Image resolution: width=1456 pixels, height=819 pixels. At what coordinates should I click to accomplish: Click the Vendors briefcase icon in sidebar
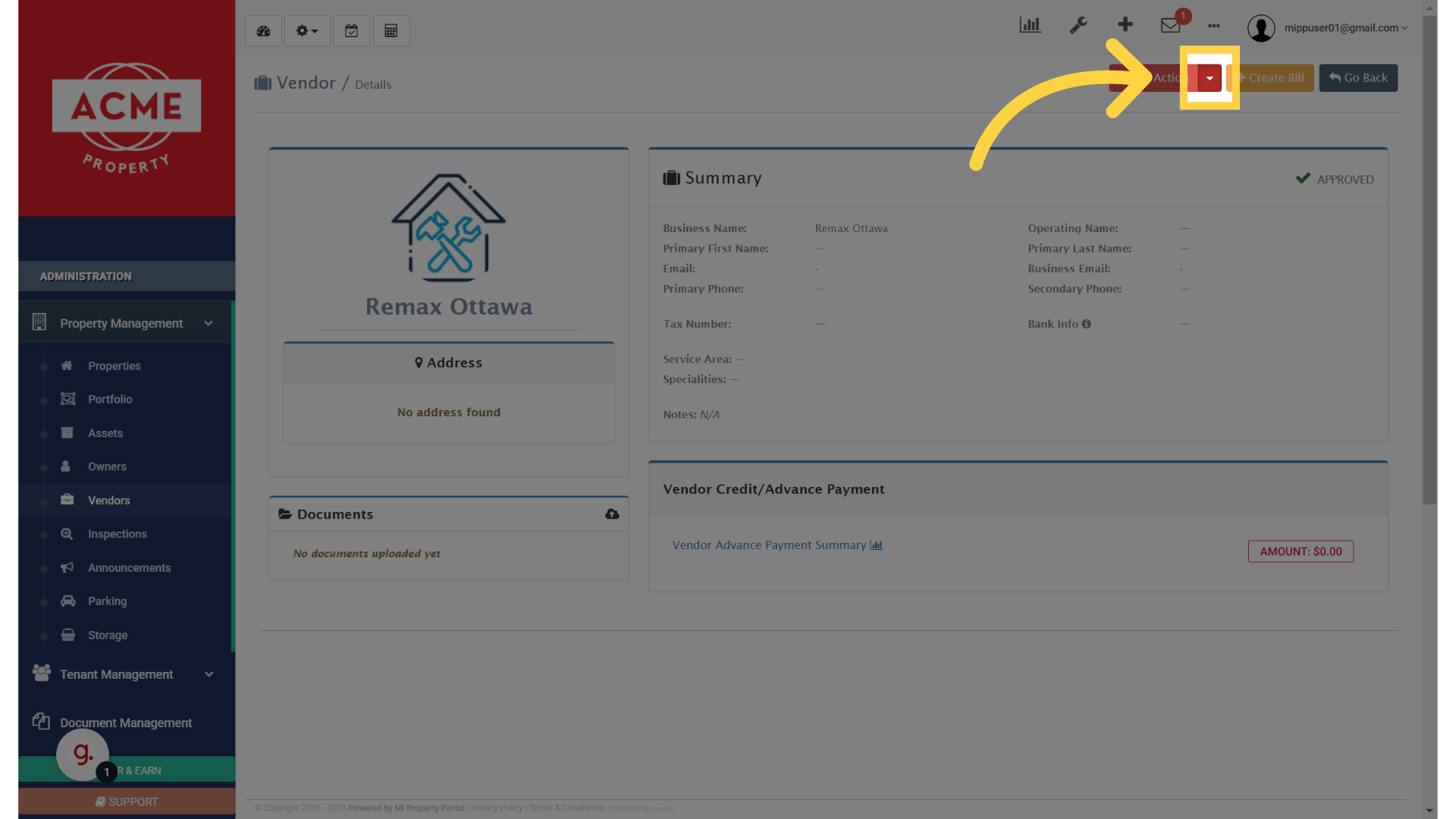pyautogui.click(x=67, y=500)
